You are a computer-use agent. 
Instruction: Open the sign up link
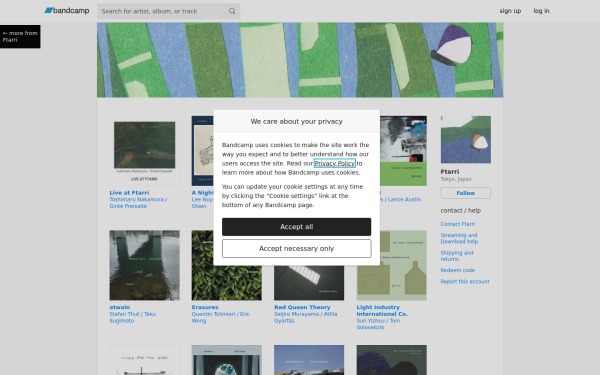pyautogui.click(x=510, y=11)
